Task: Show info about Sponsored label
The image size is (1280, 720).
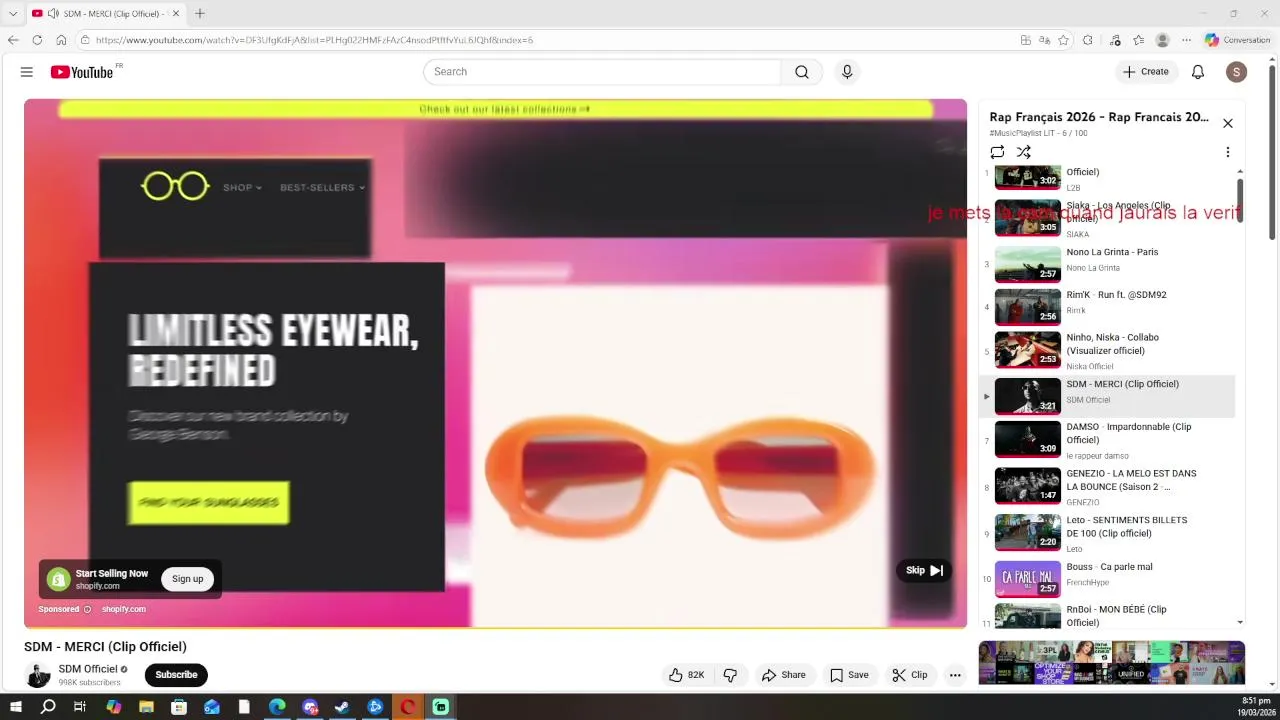Action: 87,609
